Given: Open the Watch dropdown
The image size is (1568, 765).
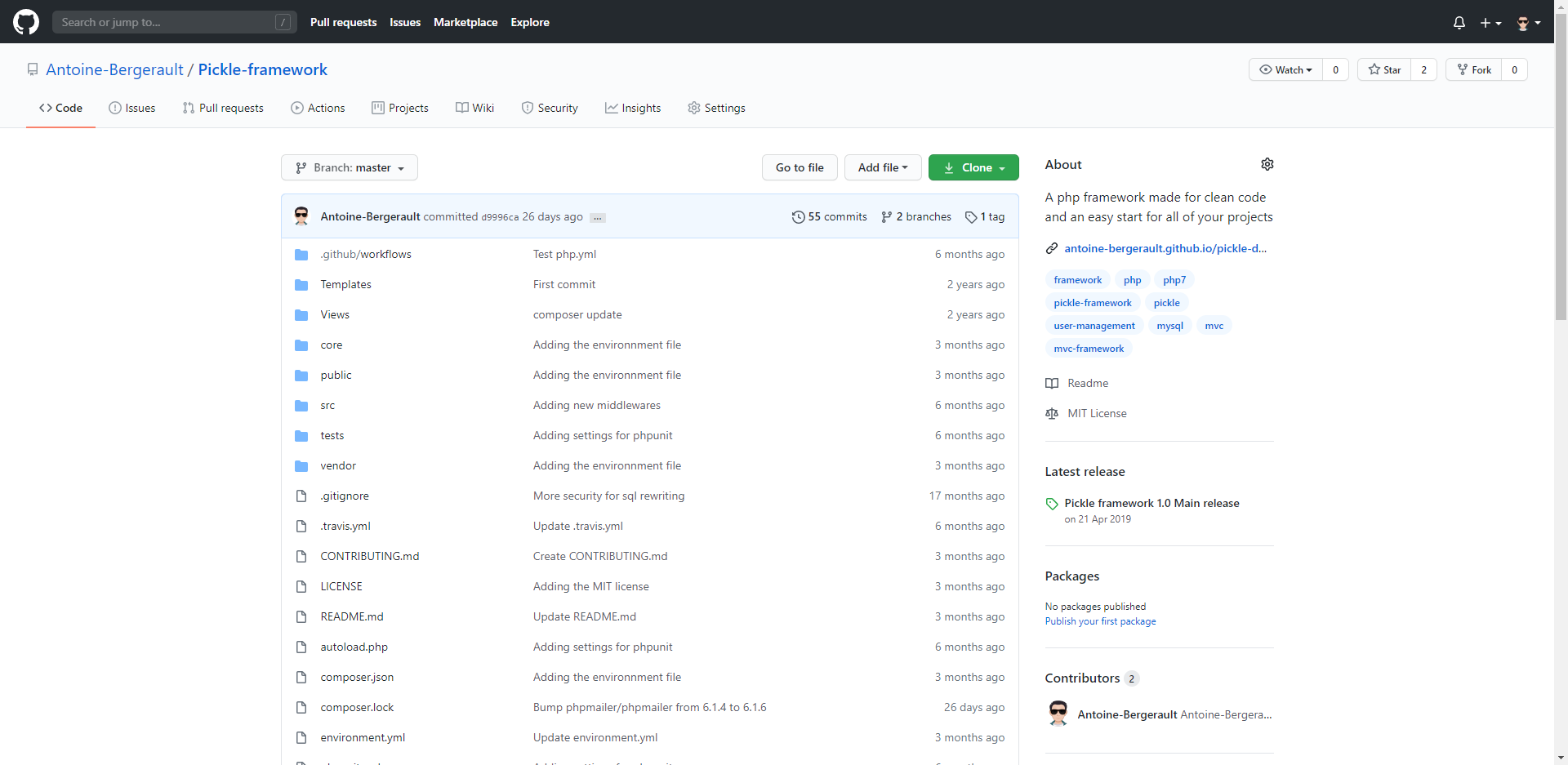Looking at the screenshot, I should point(1285,69).
